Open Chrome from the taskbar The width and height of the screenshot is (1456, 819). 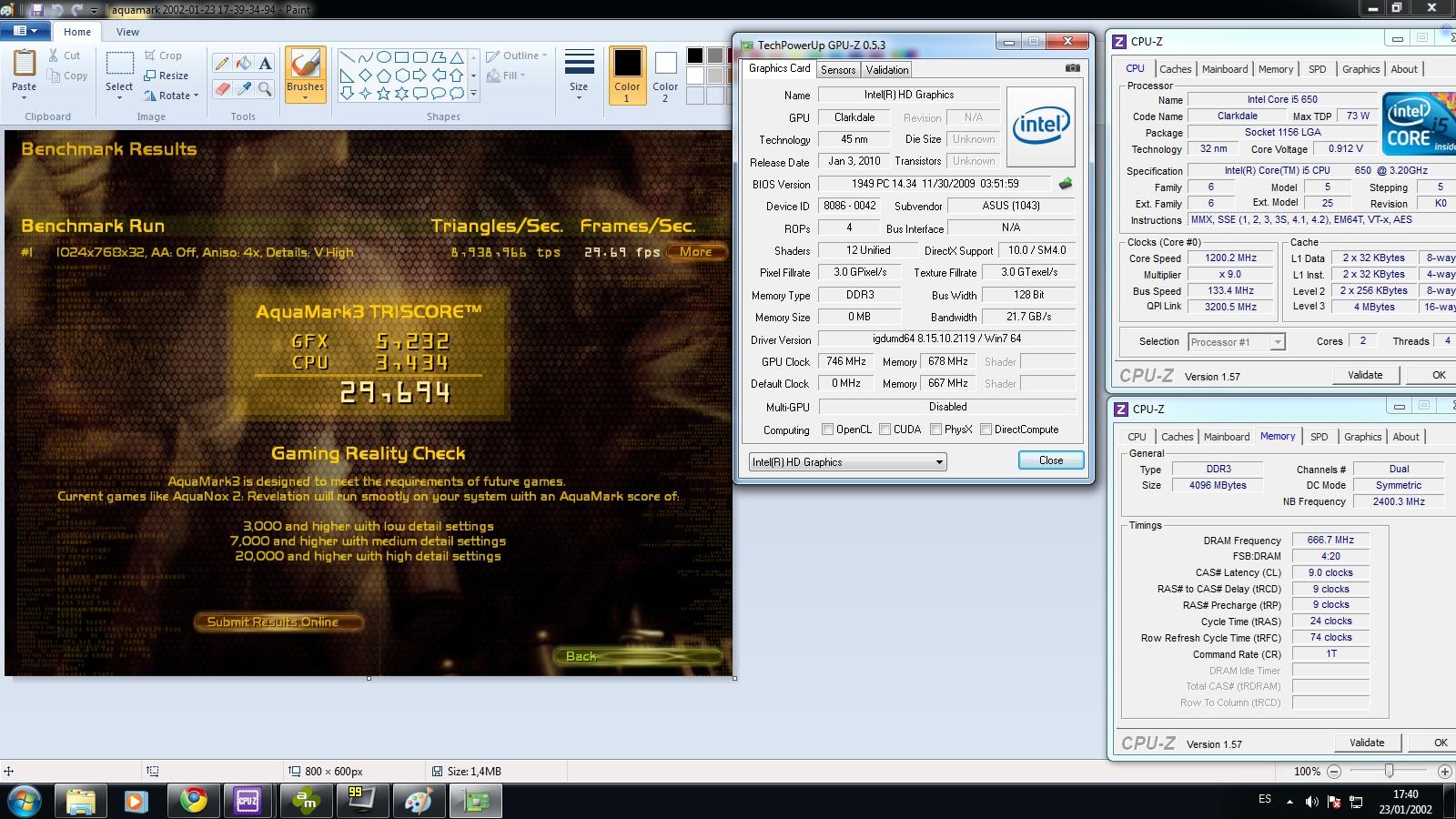coord(192,801)
